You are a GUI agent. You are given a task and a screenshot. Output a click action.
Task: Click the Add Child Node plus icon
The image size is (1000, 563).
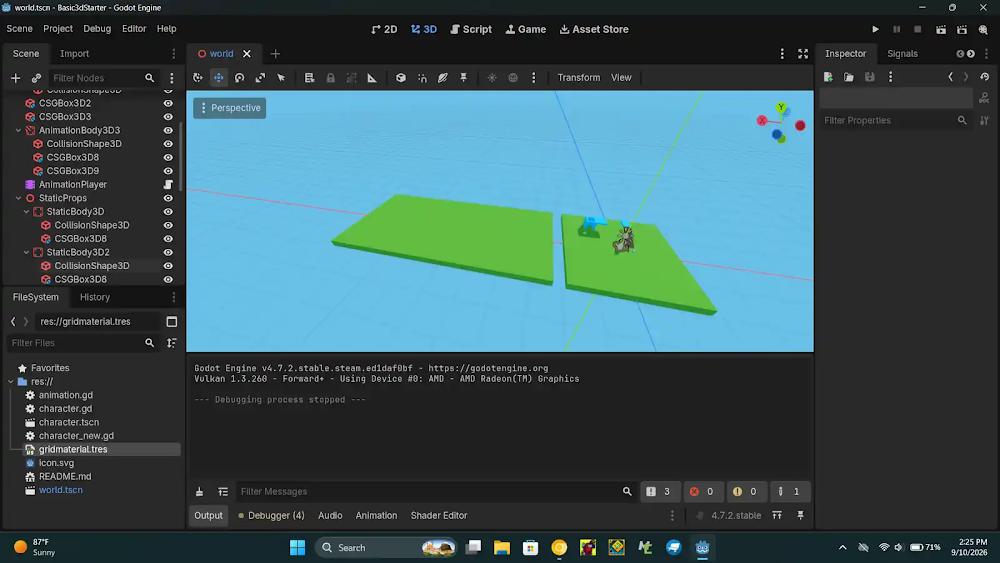pyautogui.click(x=15, y=78)
